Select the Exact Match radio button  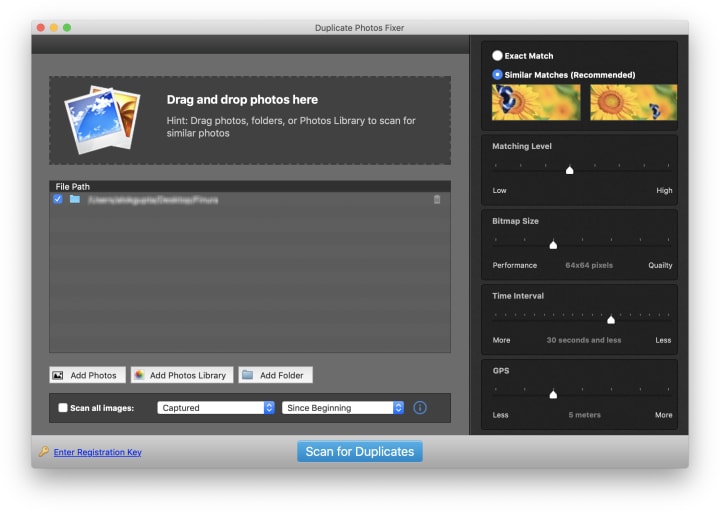497,56
